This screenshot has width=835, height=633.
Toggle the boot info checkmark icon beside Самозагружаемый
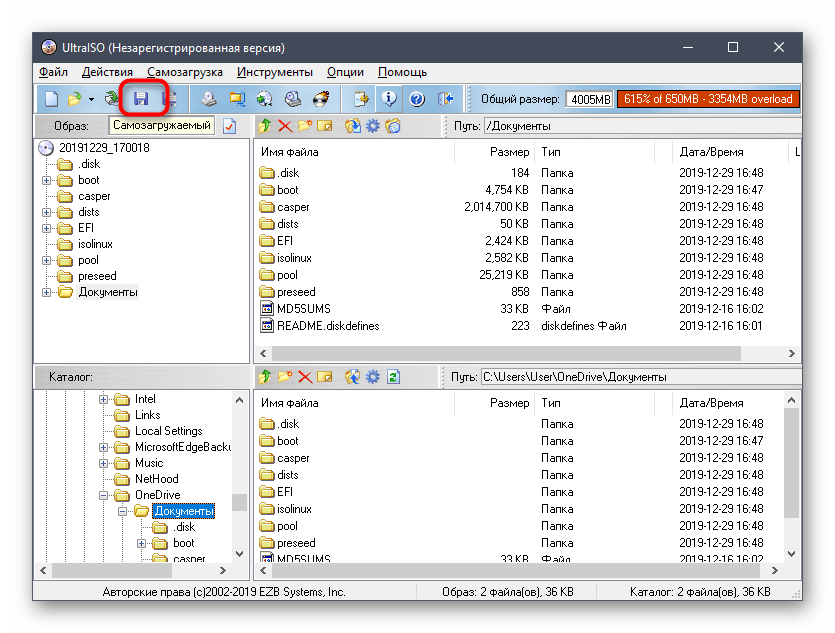[x=229, y=126]
